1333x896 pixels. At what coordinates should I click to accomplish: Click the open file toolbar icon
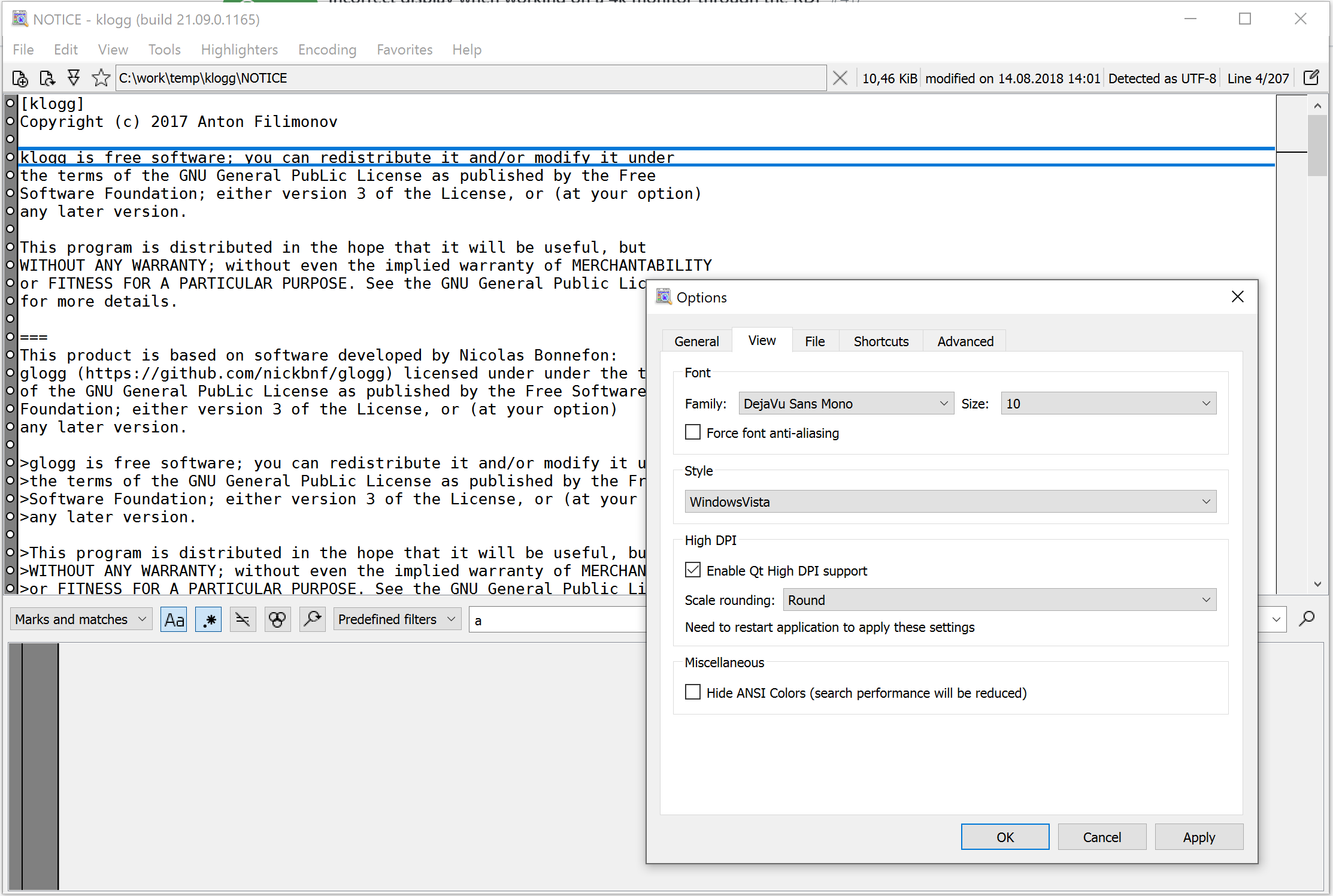pos(20,78)
